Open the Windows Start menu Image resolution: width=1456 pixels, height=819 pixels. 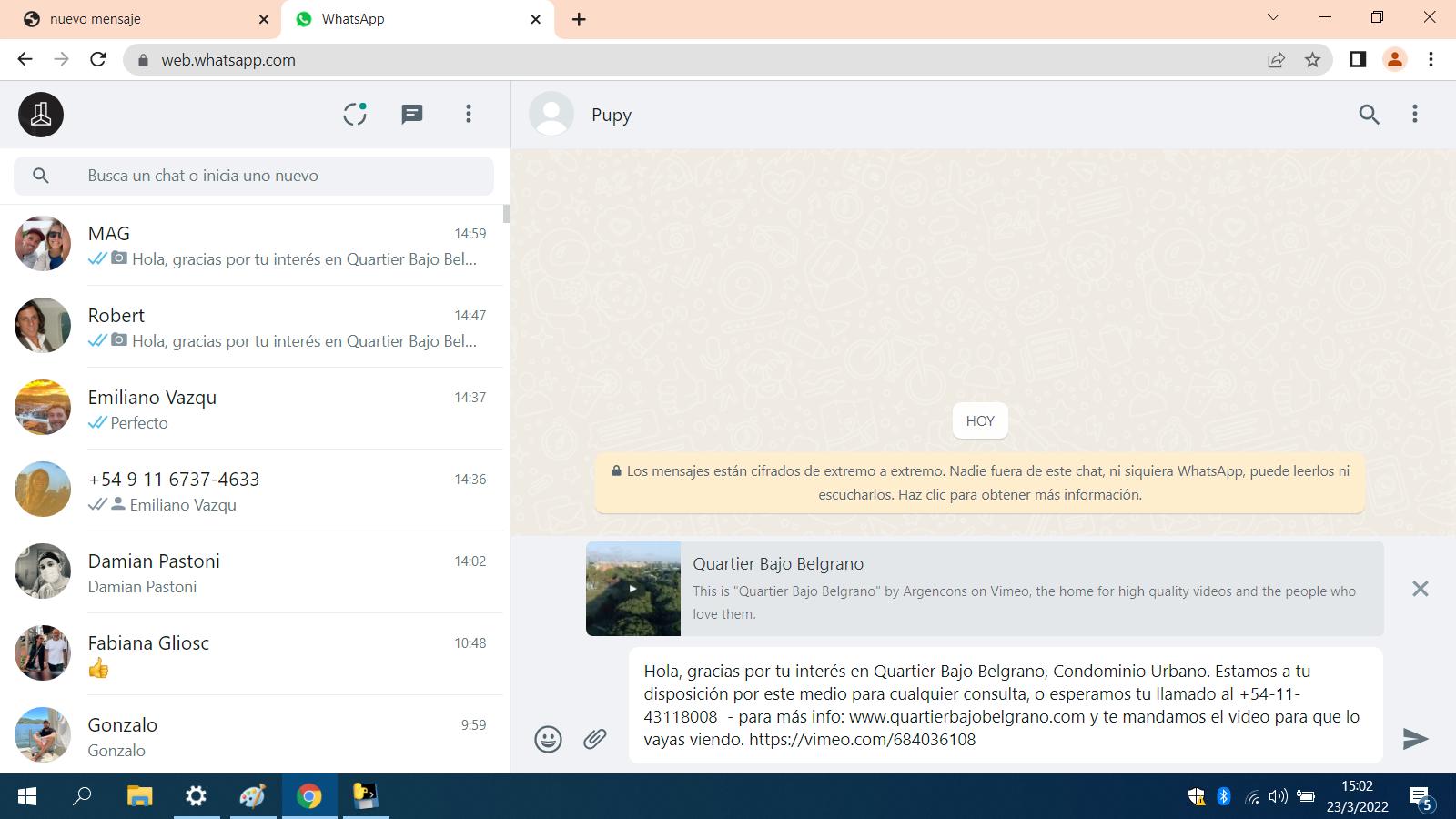click(x=27, y=796)
